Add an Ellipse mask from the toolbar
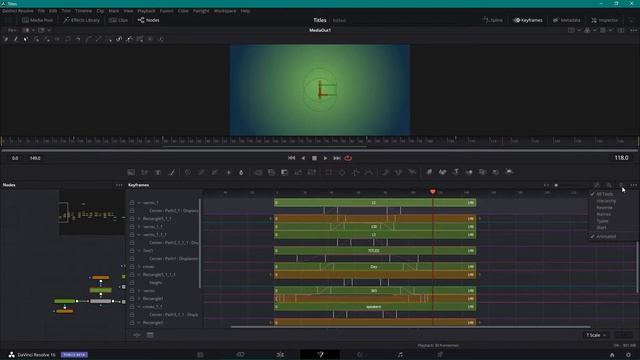640x360 pixels. 342,172
